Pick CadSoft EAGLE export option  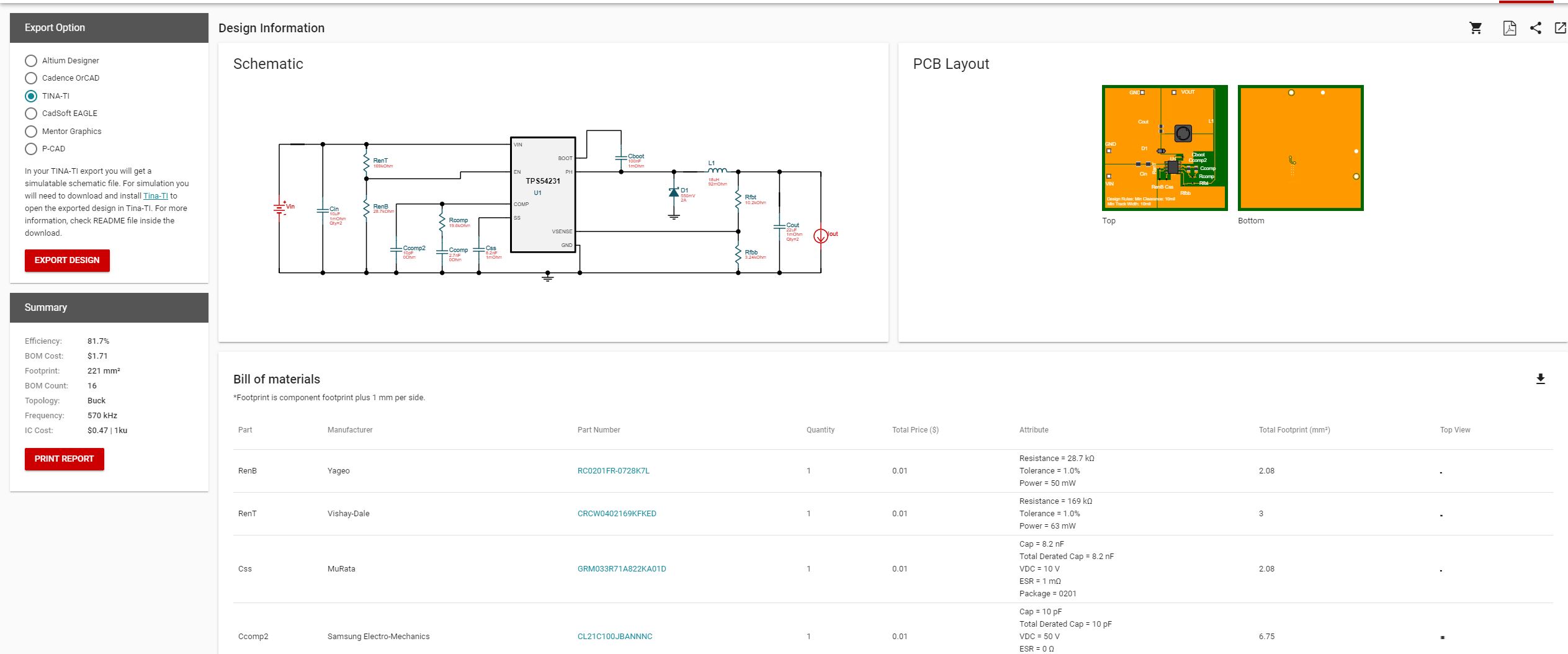31,114
